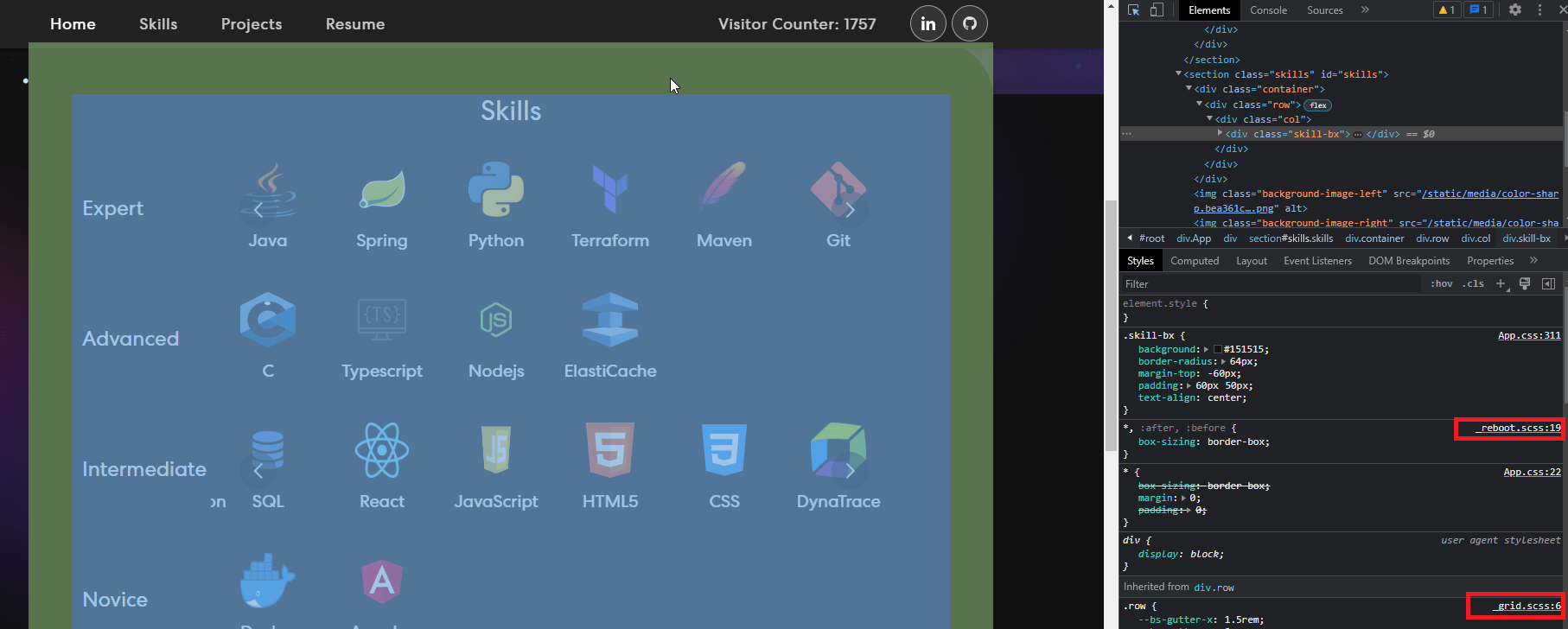Open the issues message badge in DevTools

coord(1479,10)
